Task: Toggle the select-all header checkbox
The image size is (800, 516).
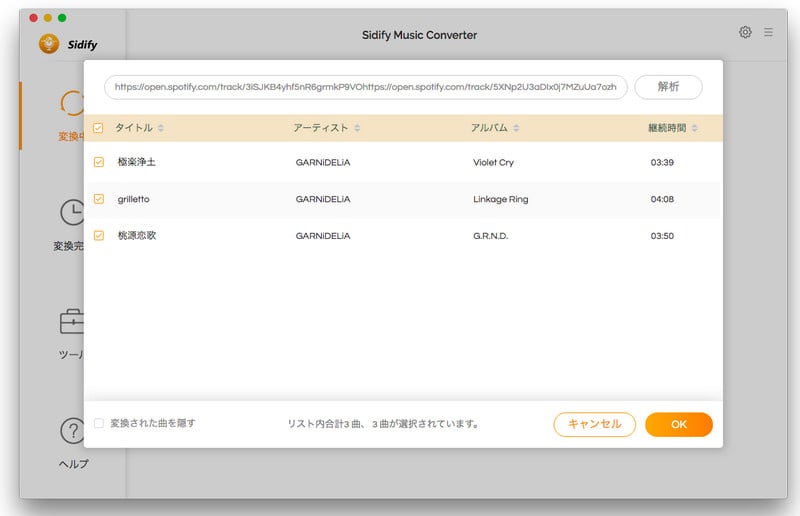Action: (x=98, y=128)
